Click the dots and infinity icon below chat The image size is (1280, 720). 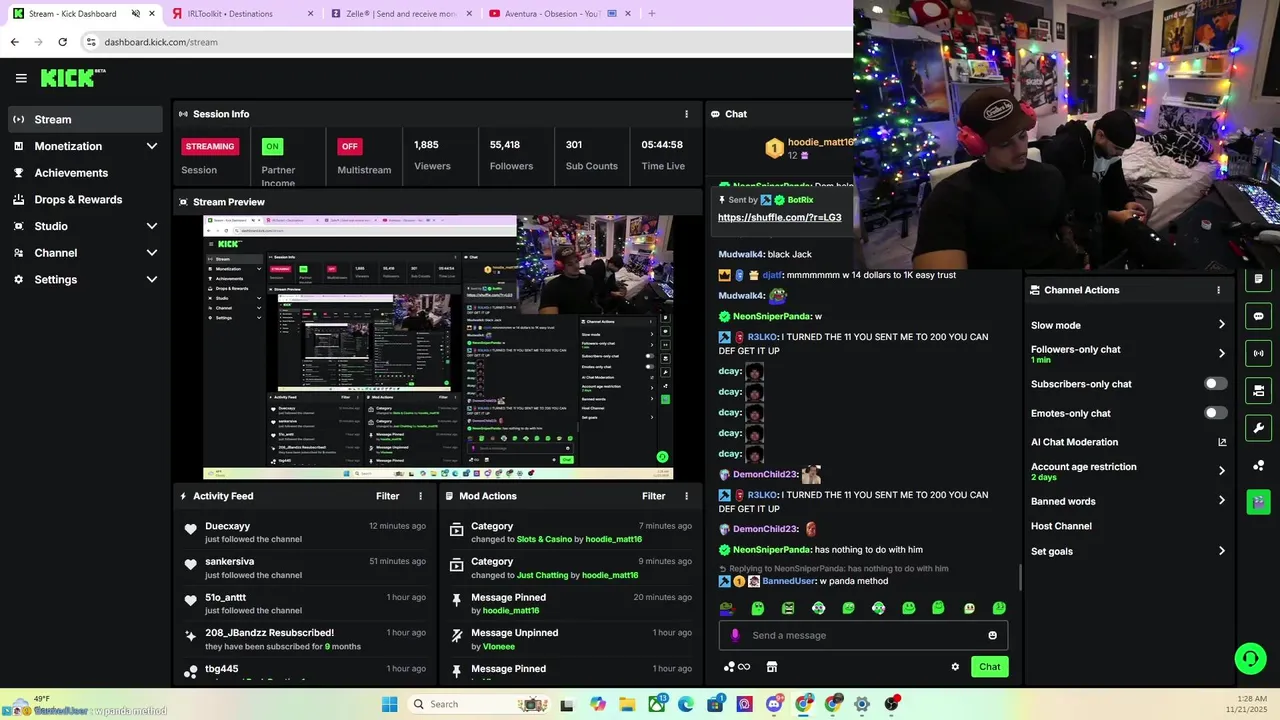pos(736,667)
